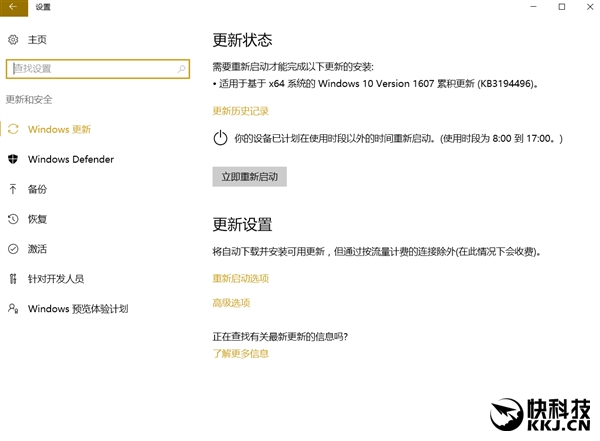This screenshot has width=600, height=441.
Task: Click the 更新状态 heading
Action: click(242, 40)
